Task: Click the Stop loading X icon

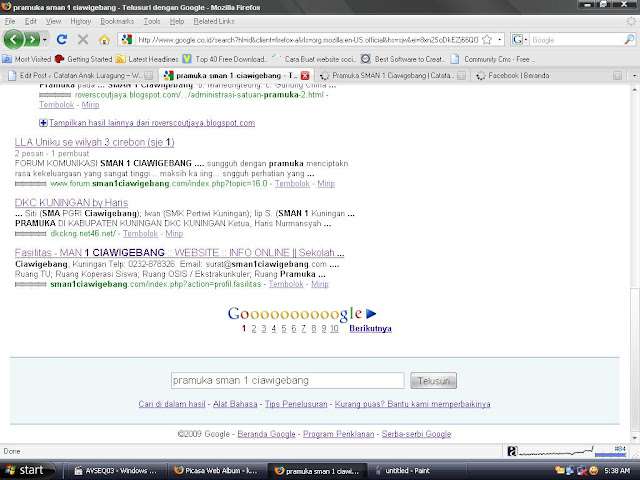Action: pyautogui.click(x=83, y=40)
